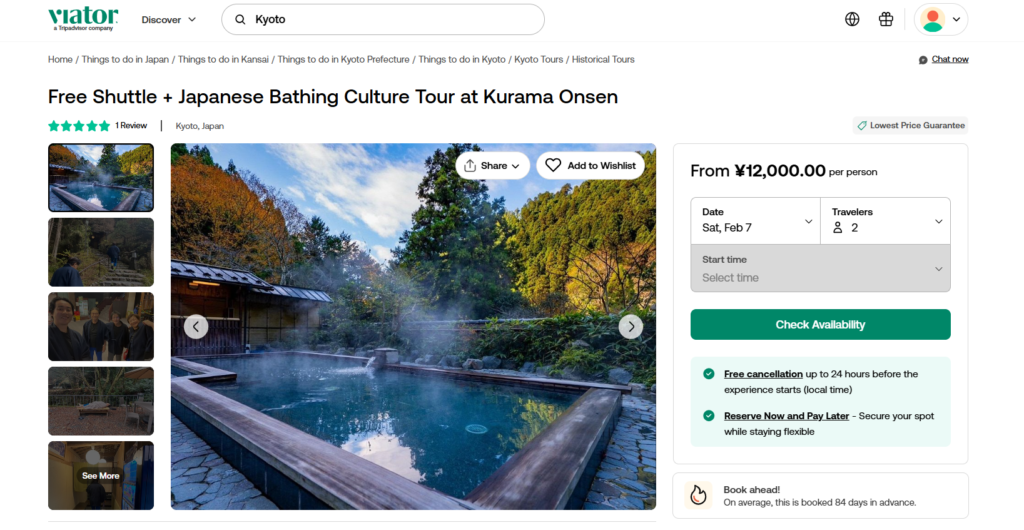Viewport: 1024px width, 530px height.
Task: Click the See More photos thumbnail
Action: (101, 475)
